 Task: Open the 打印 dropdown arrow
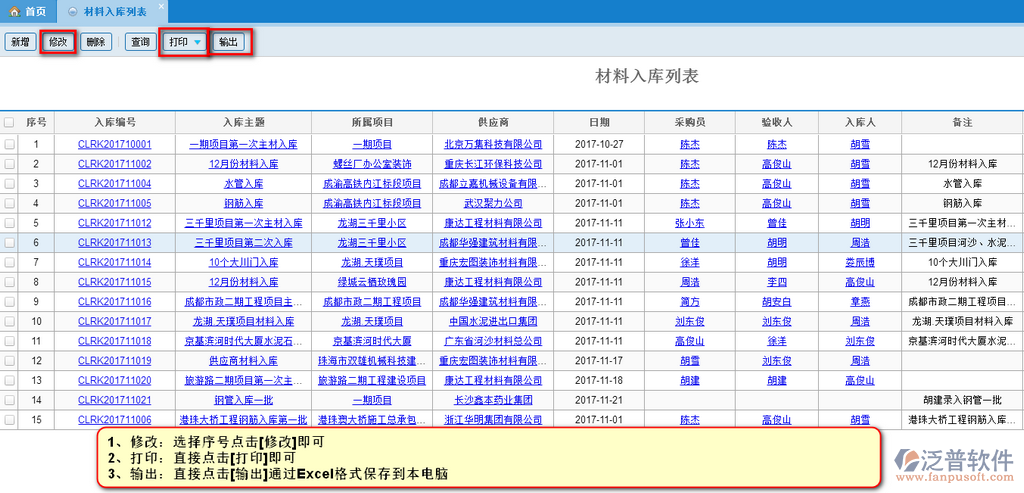pyautogui.click(x=198, y=42)
